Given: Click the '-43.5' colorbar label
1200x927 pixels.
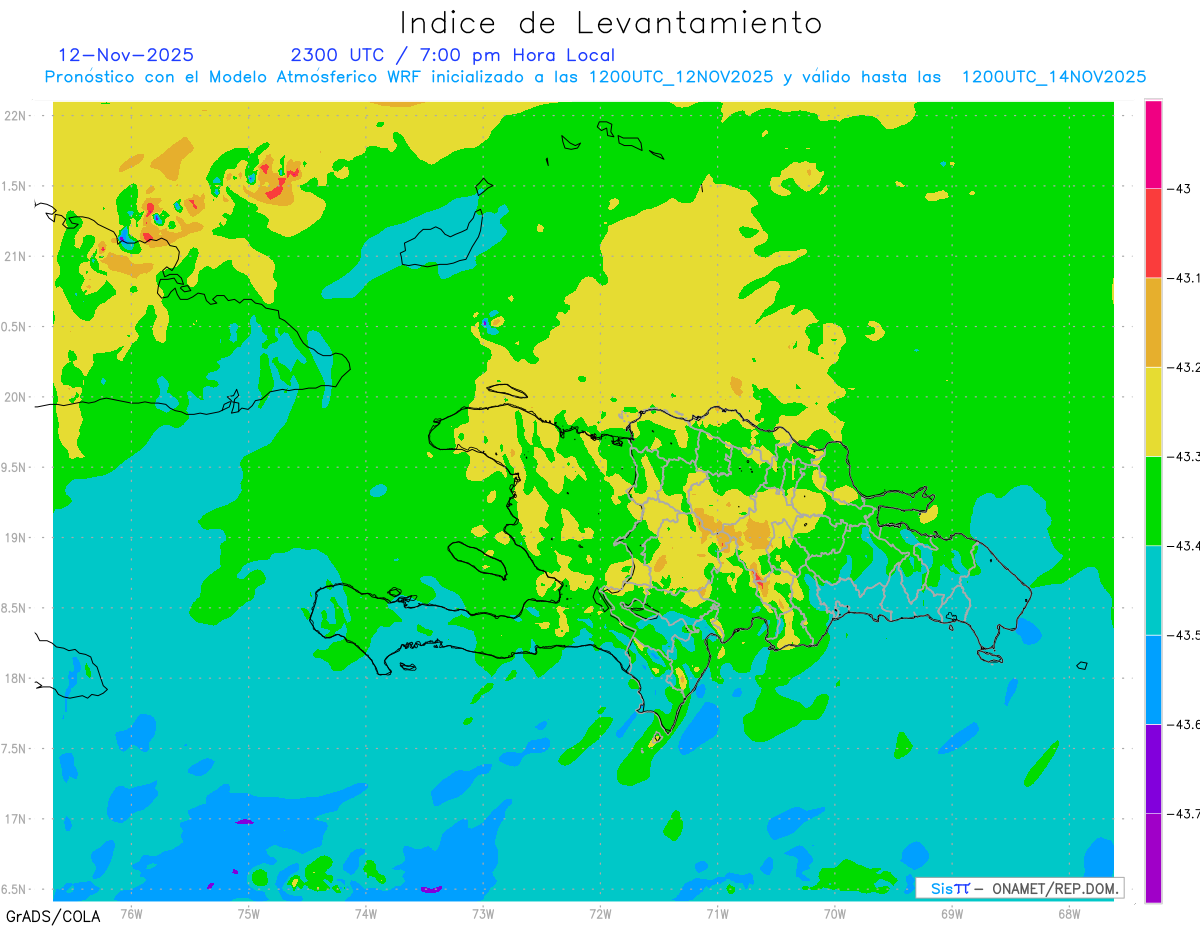Looking at the screenshot, I should point(1182,635).
